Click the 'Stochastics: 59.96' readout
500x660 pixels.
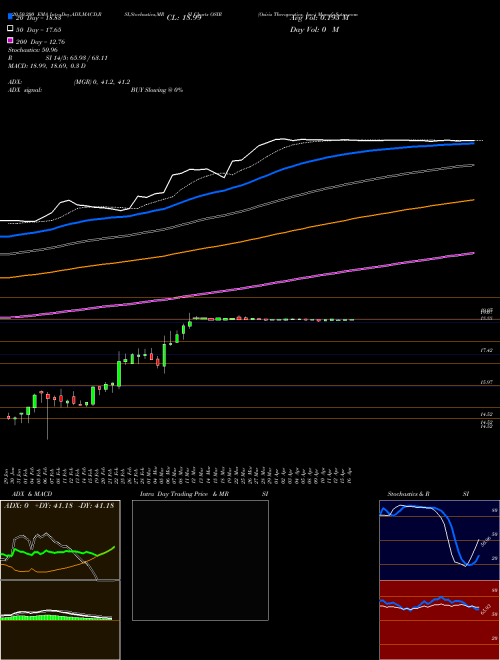(33, 50)
